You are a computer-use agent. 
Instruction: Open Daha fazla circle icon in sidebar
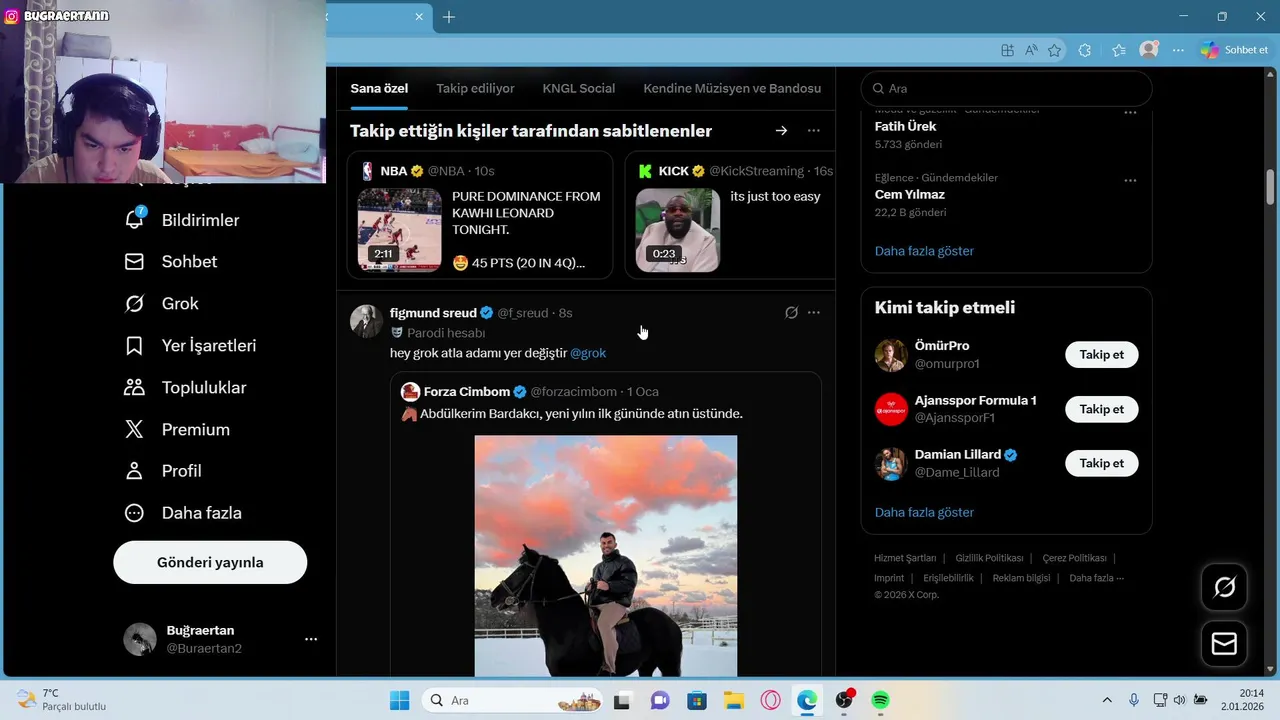click(134, 513)
